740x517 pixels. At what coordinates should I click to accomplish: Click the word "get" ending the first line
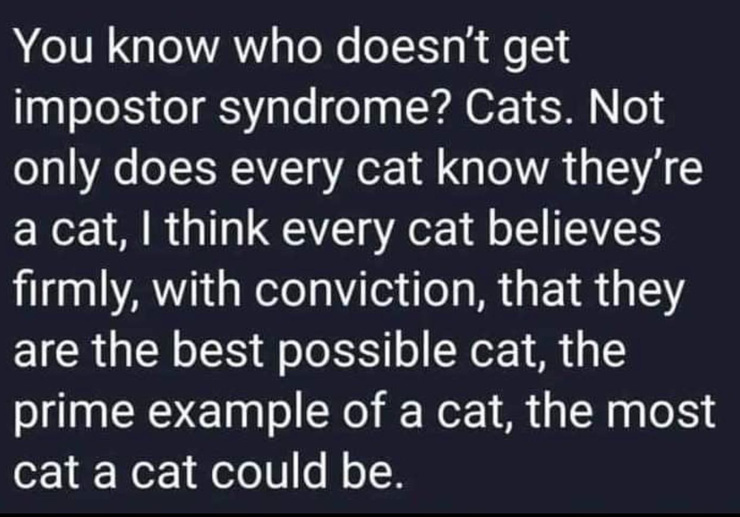click(x=536, y=55)
